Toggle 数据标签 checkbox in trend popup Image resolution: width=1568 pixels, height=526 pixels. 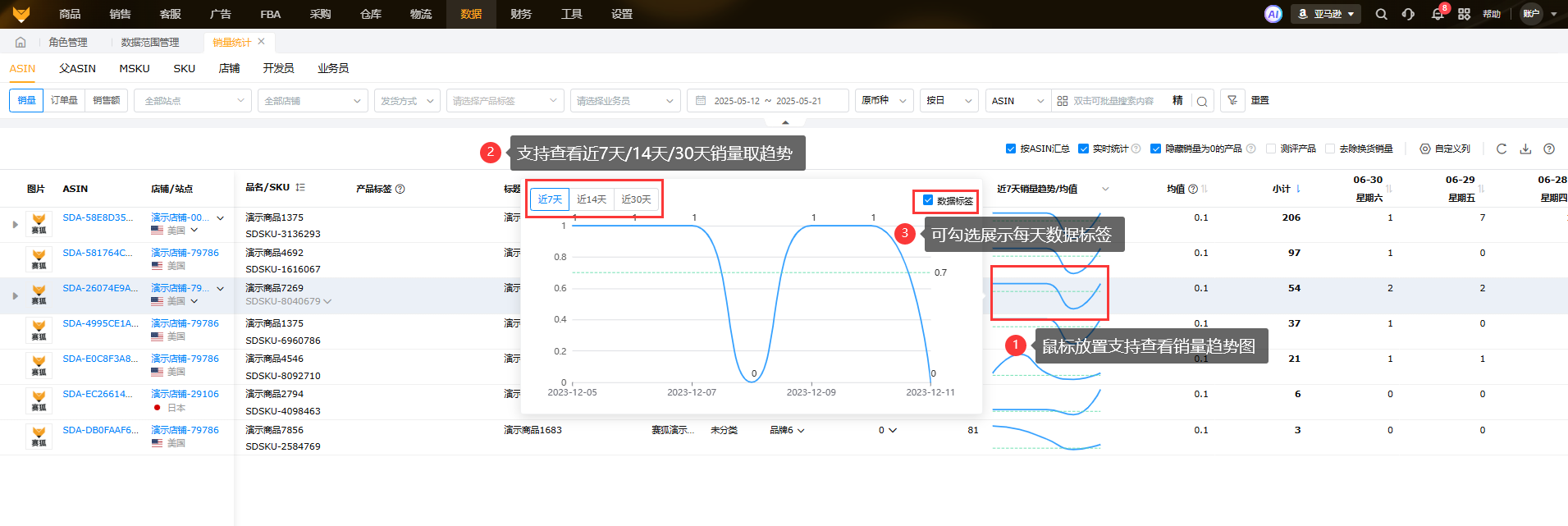tap(928, 200)
